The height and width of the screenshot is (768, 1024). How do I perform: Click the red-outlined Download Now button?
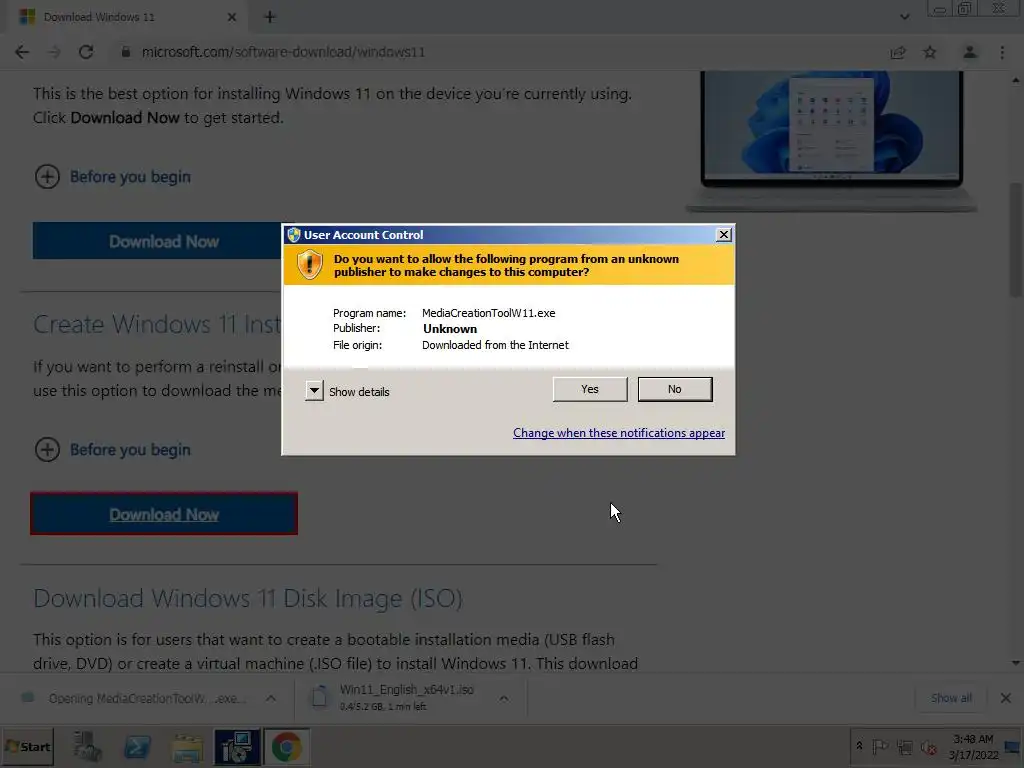click(164, 514)
